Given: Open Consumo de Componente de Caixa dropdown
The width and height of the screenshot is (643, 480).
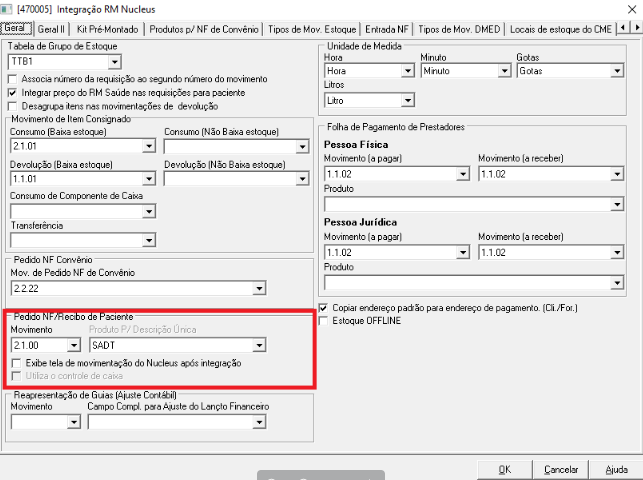Looking at the screenshot, I should pos(149,212).
